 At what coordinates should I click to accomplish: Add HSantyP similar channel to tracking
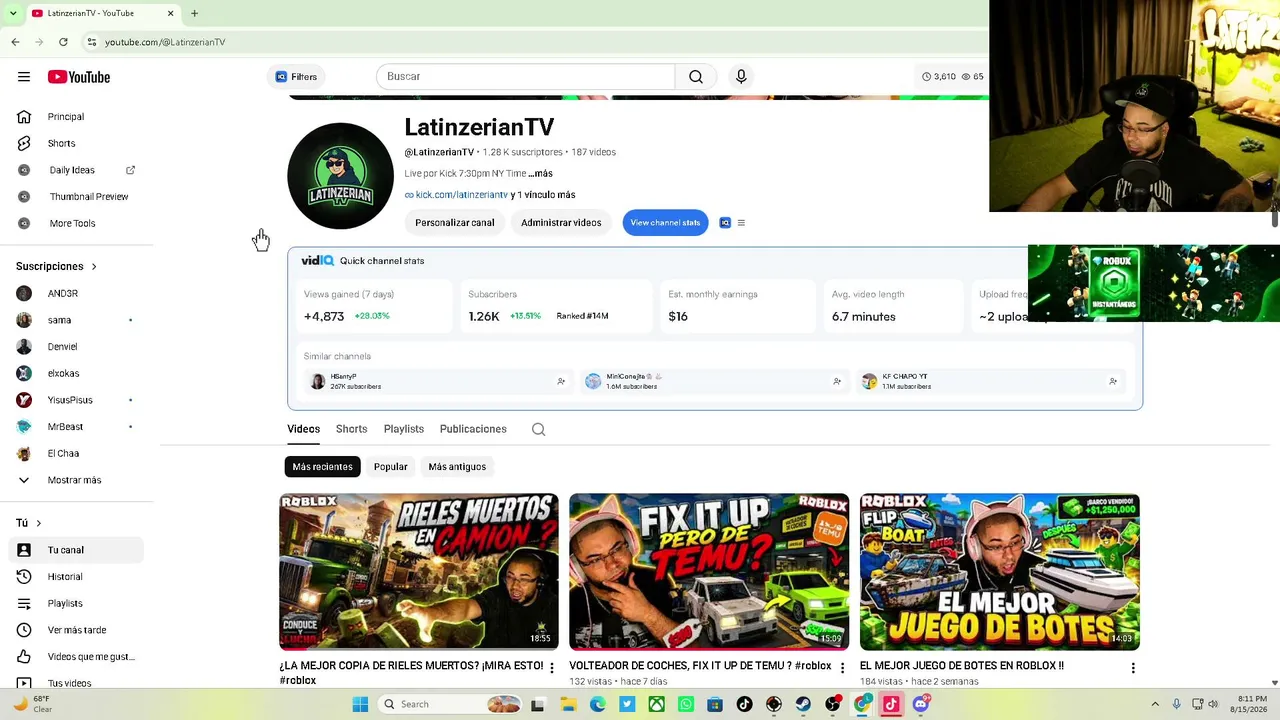(561, 381)
